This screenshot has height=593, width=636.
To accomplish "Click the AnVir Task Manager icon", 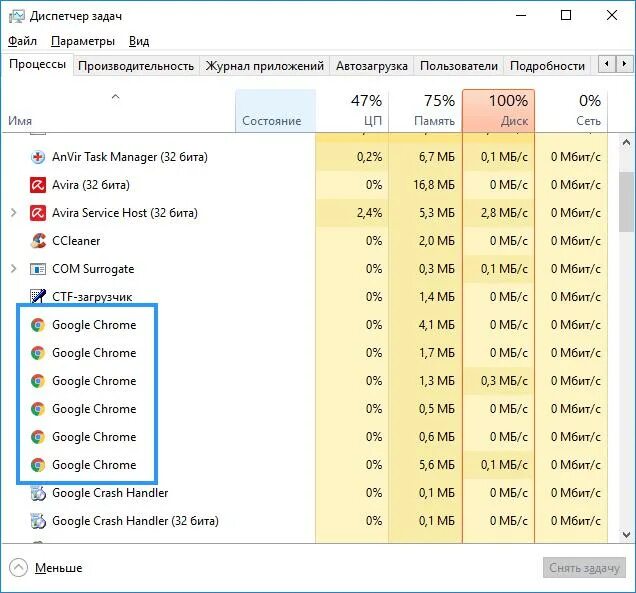I will [x=38, y=157].
